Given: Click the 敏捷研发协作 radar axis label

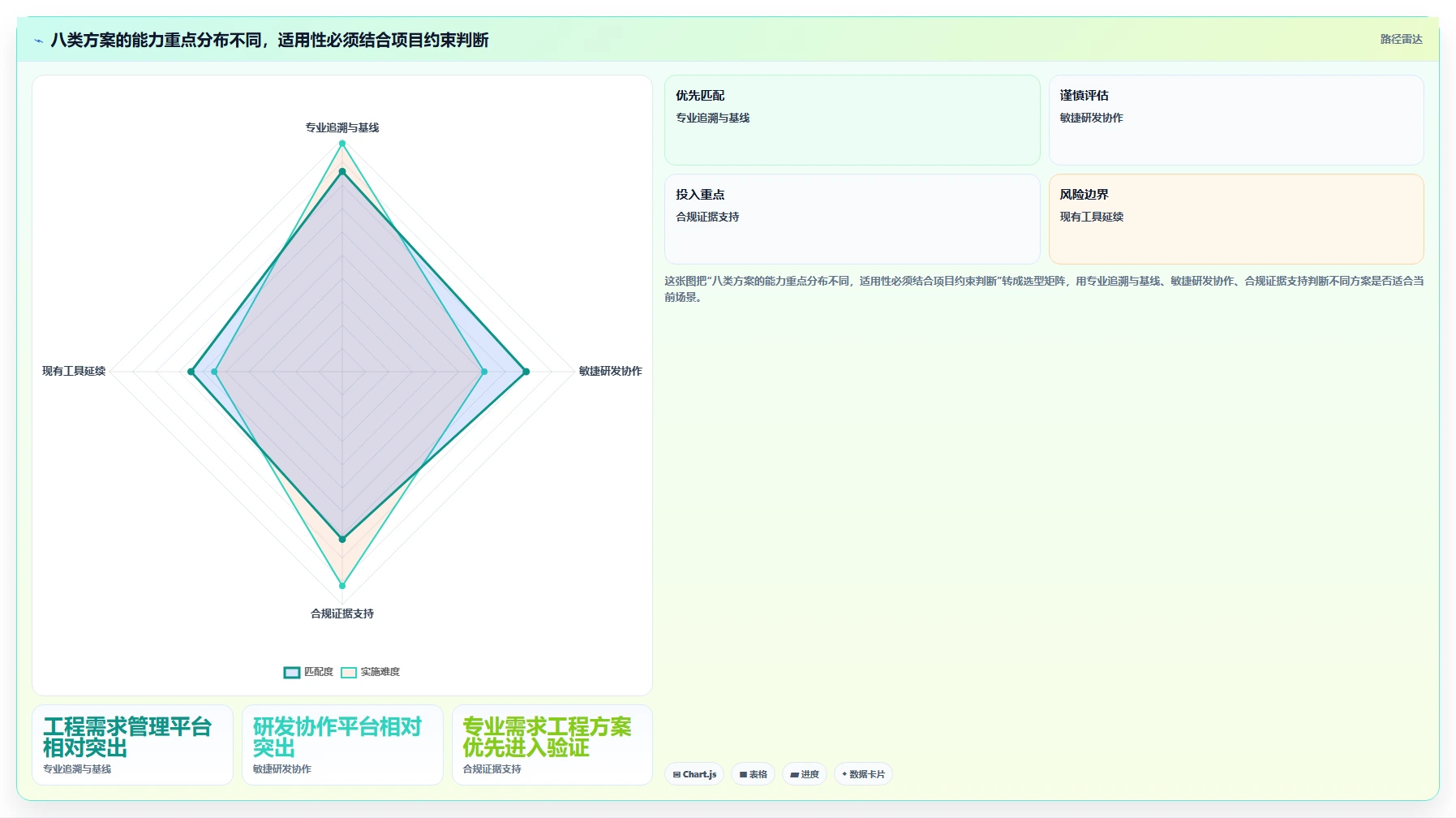Looking at the screenshot, I should (x=610, y=371).
